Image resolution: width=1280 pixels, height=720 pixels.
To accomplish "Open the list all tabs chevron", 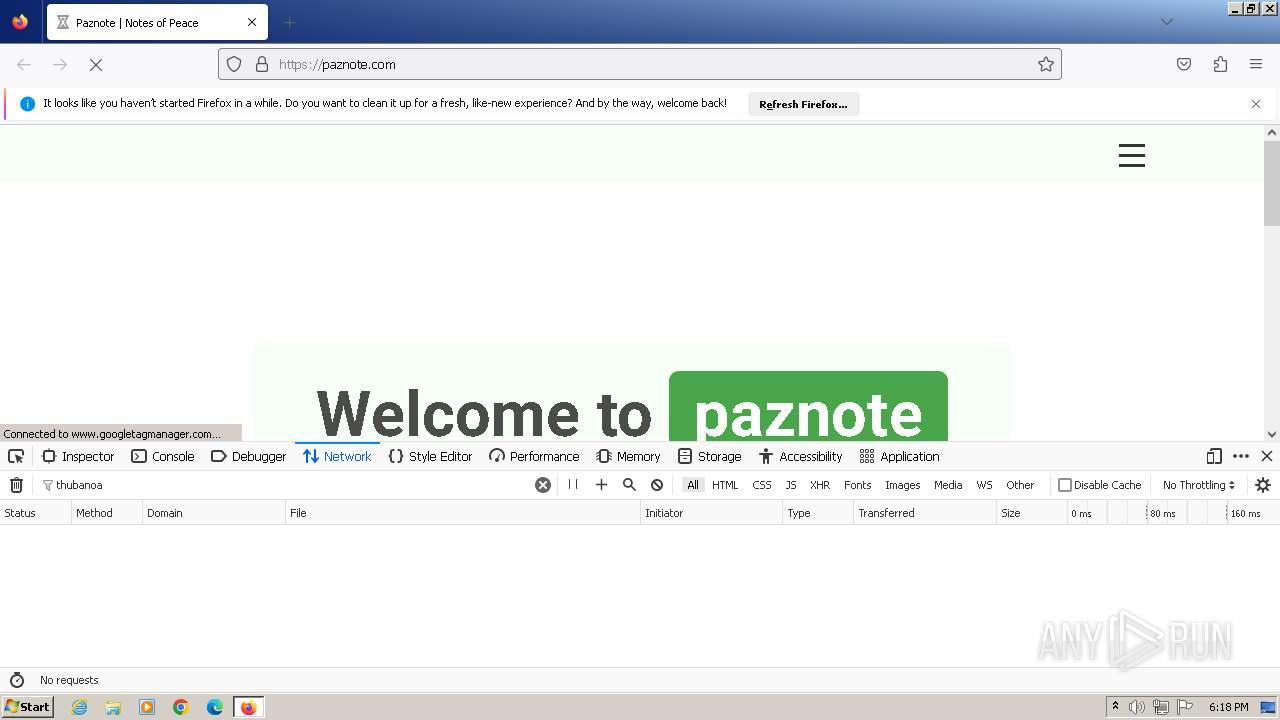I will pos(1166,22).
